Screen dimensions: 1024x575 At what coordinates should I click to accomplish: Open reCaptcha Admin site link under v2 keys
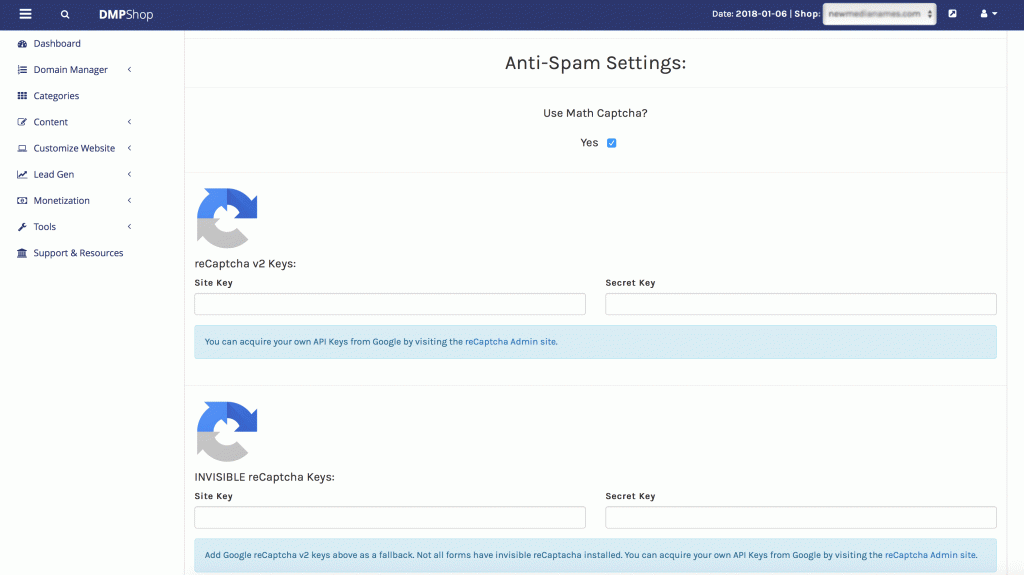(510, 342)
